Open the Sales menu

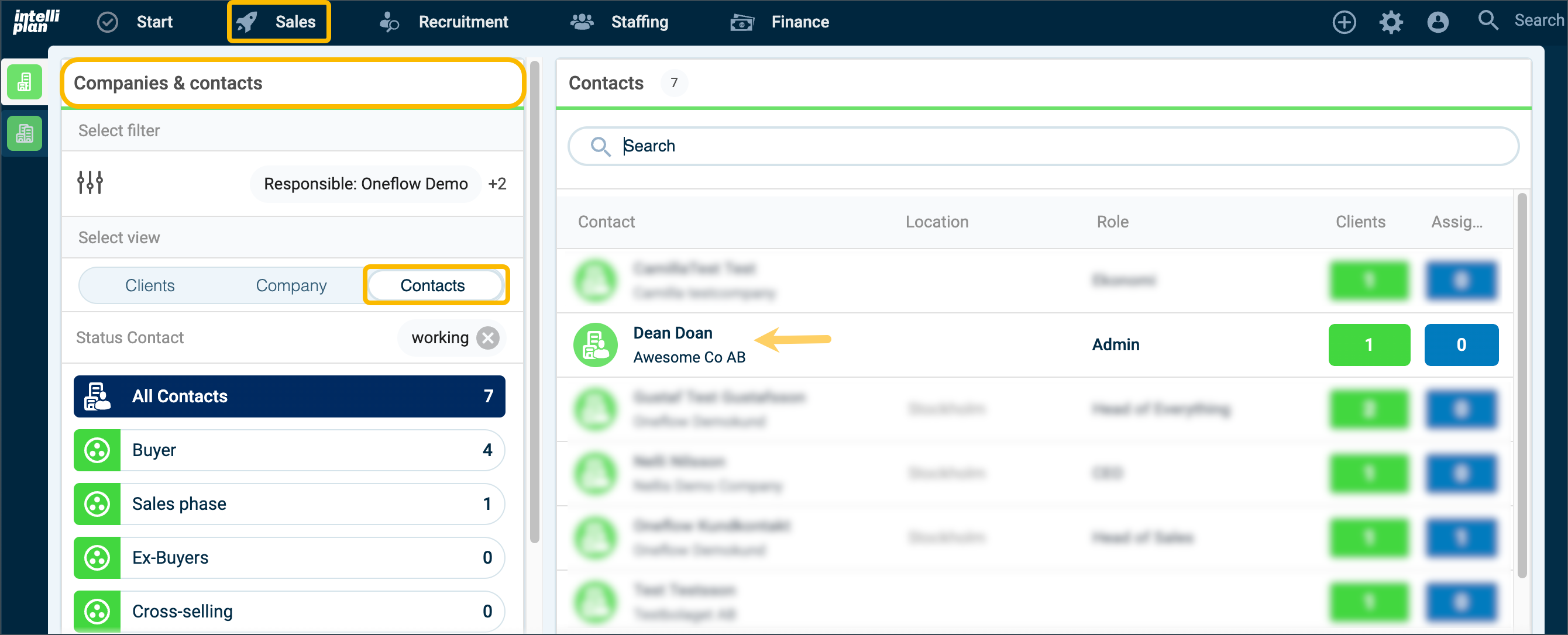pos(295,22)
